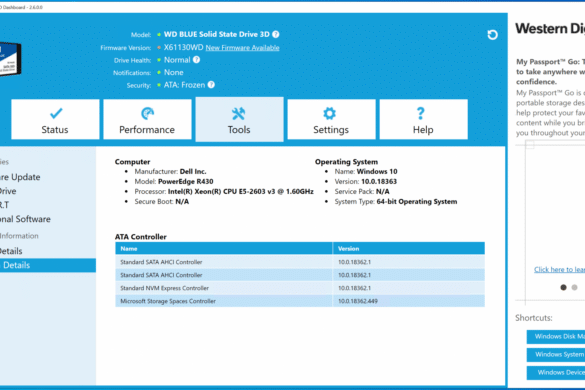
Task: Click the OS version 10.0.18363 value
Action: tap(379, 181)
